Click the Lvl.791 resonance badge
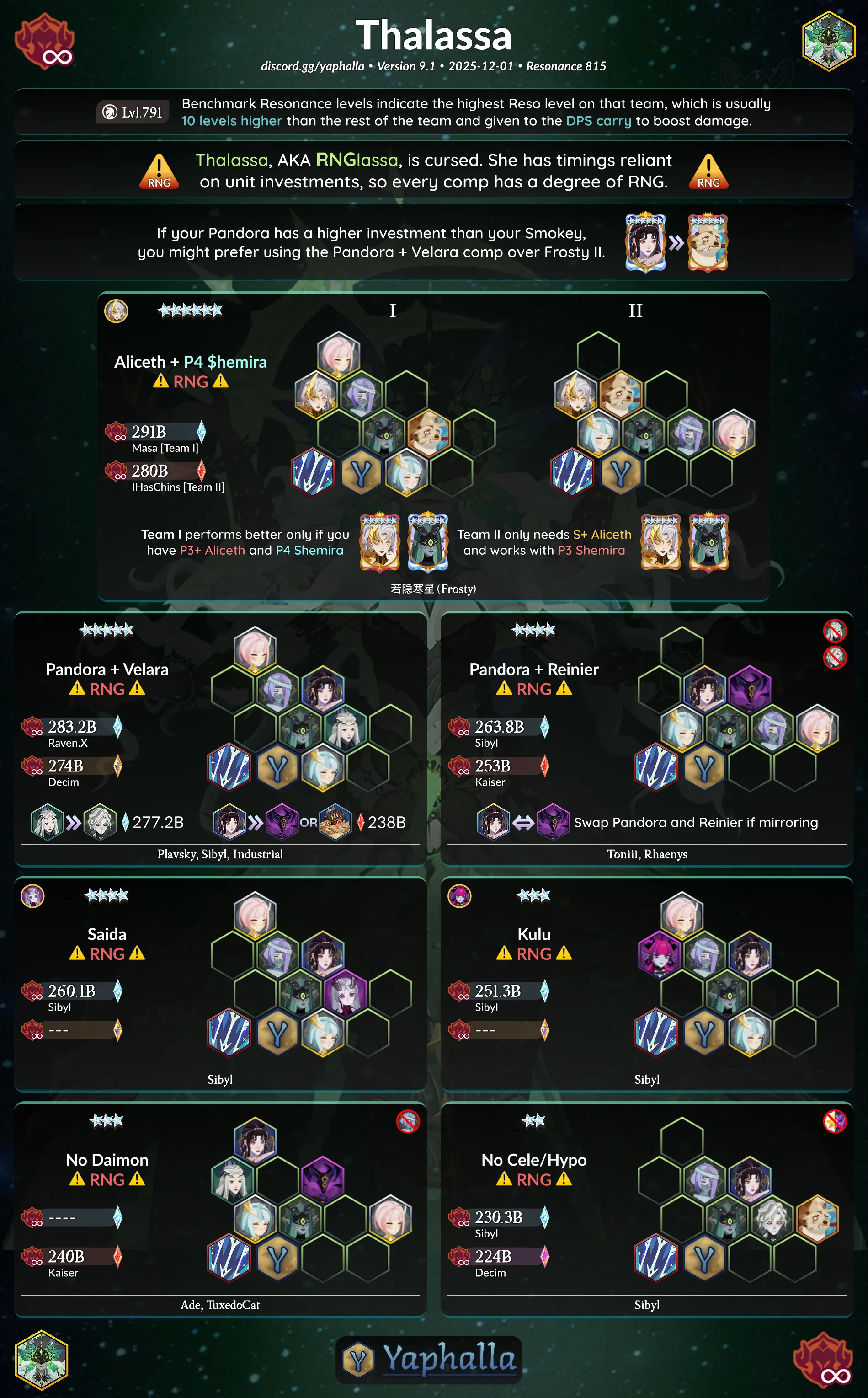868x1398 pixels. pos(133,112)
